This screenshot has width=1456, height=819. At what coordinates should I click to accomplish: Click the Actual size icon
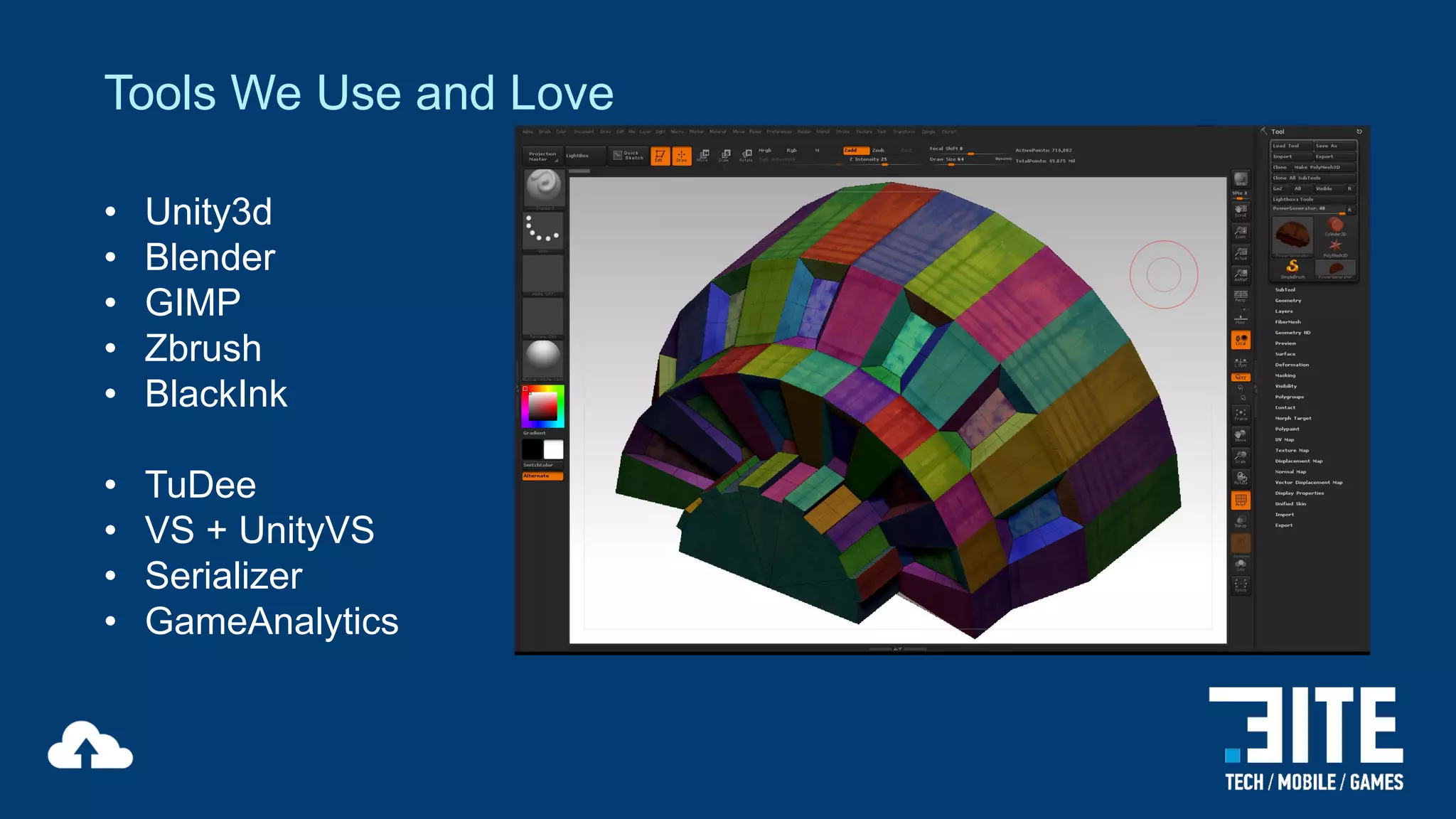1241,254
